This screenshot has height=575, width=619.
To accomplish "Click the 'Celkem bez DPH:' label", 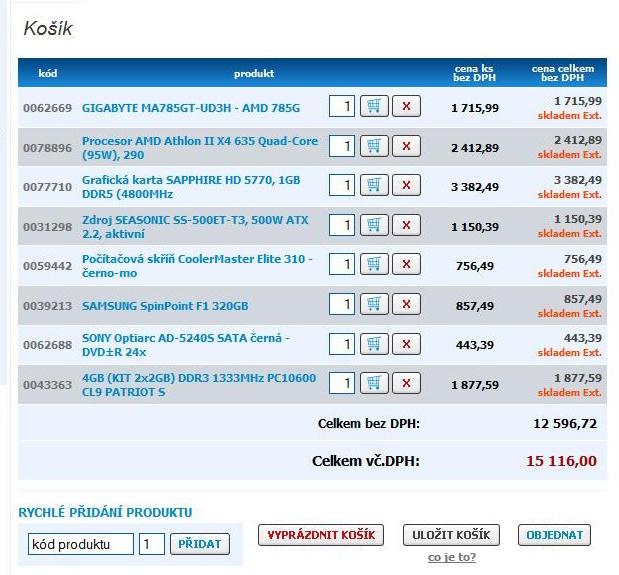I will [x=369, y=423].
